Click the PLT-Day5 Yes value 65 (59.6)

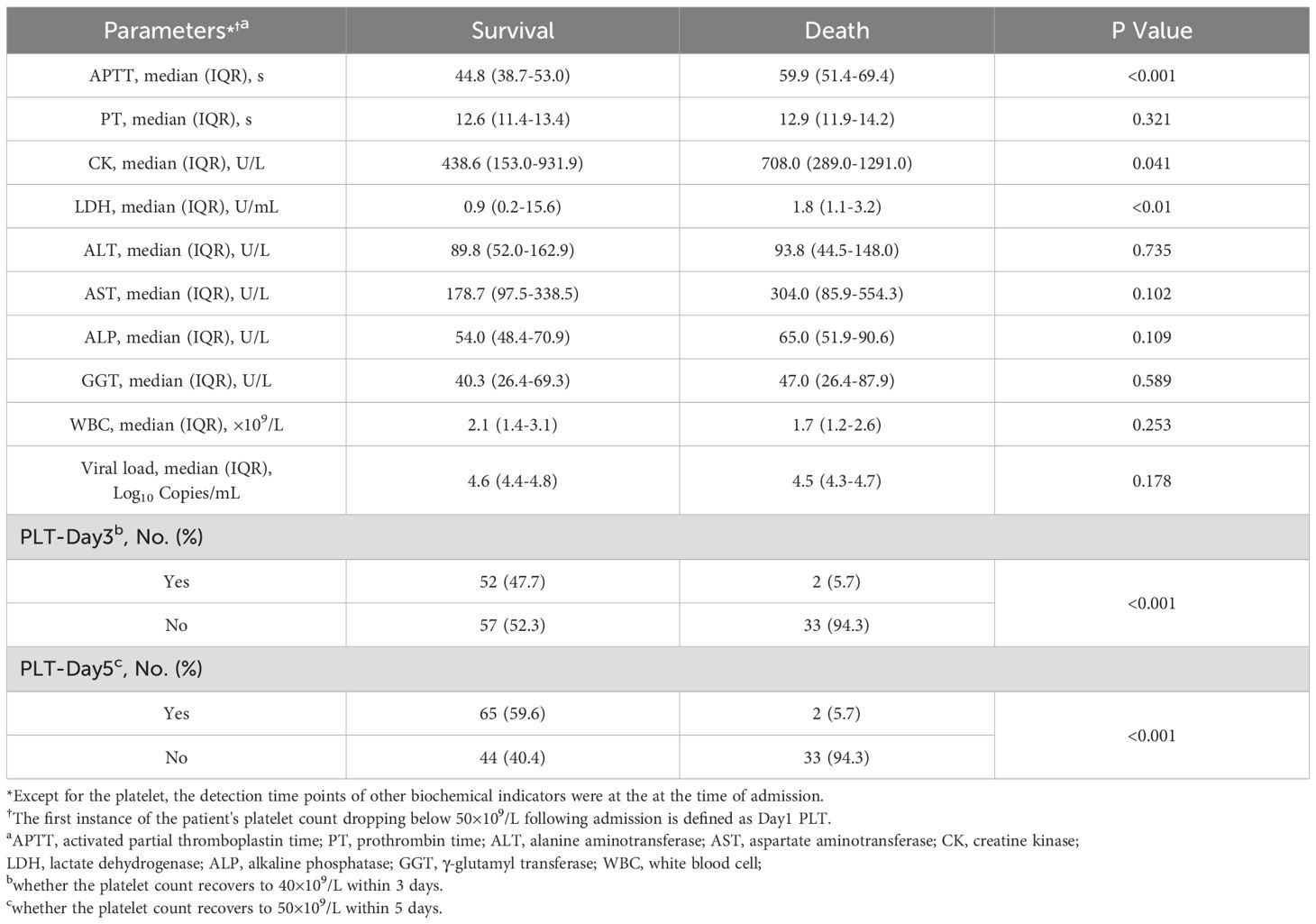coord(512,713)
